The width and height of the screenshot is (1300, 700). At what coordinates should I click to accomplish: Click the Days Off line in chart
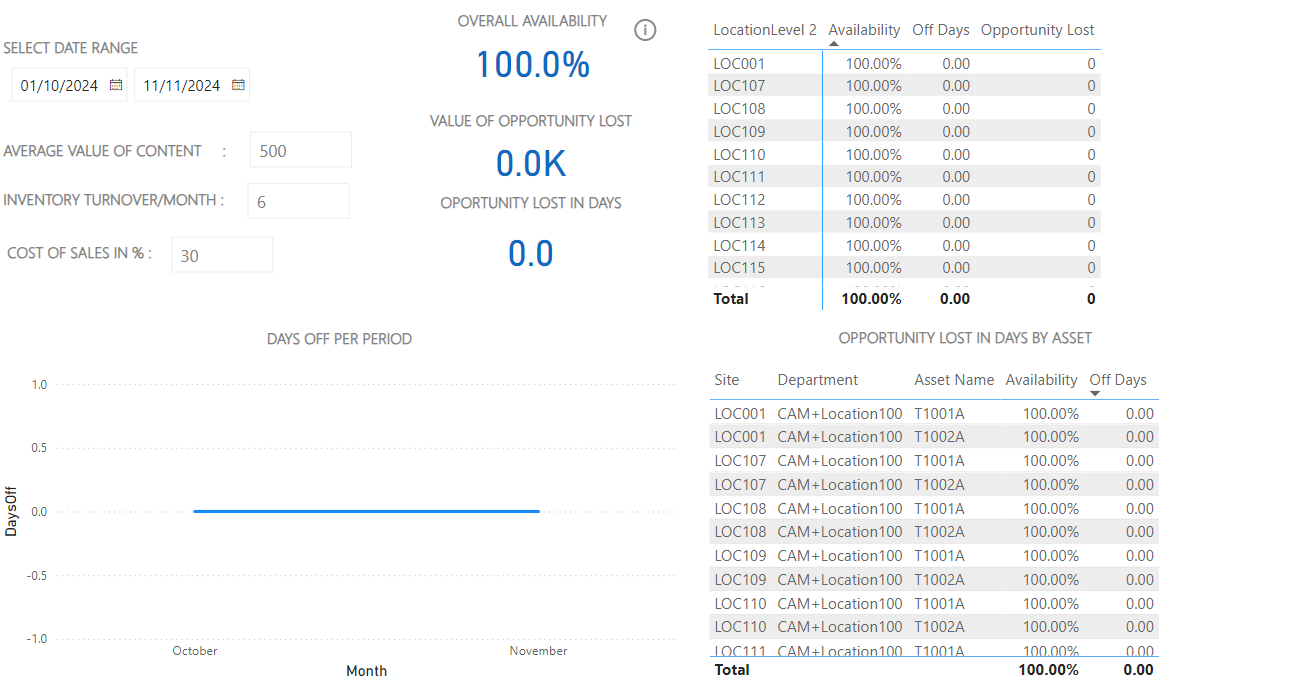[366, 511]
